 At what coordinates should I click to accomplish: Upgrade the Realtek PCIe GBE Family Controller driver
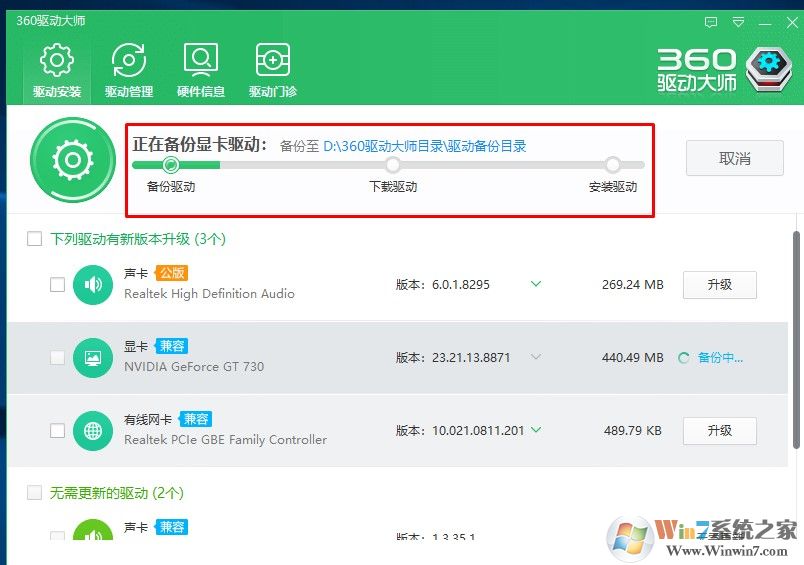tap(719, 431)
